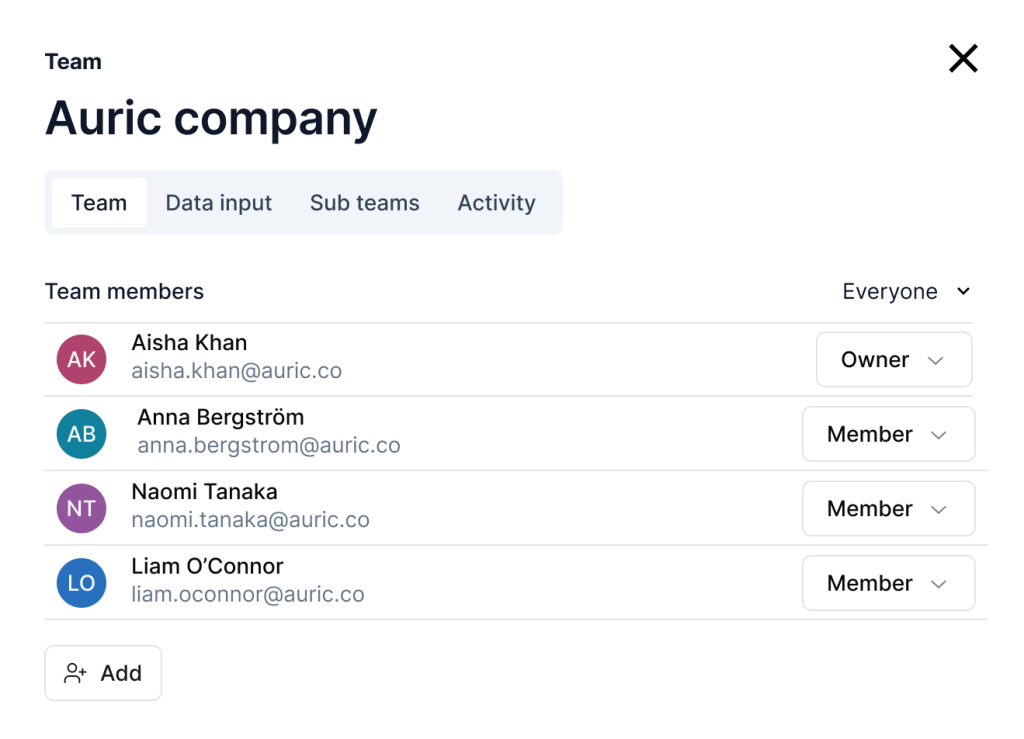The width and height of the screenshot is (1024, 739).
Task: Select the Team tab
Action: point(99,203)
